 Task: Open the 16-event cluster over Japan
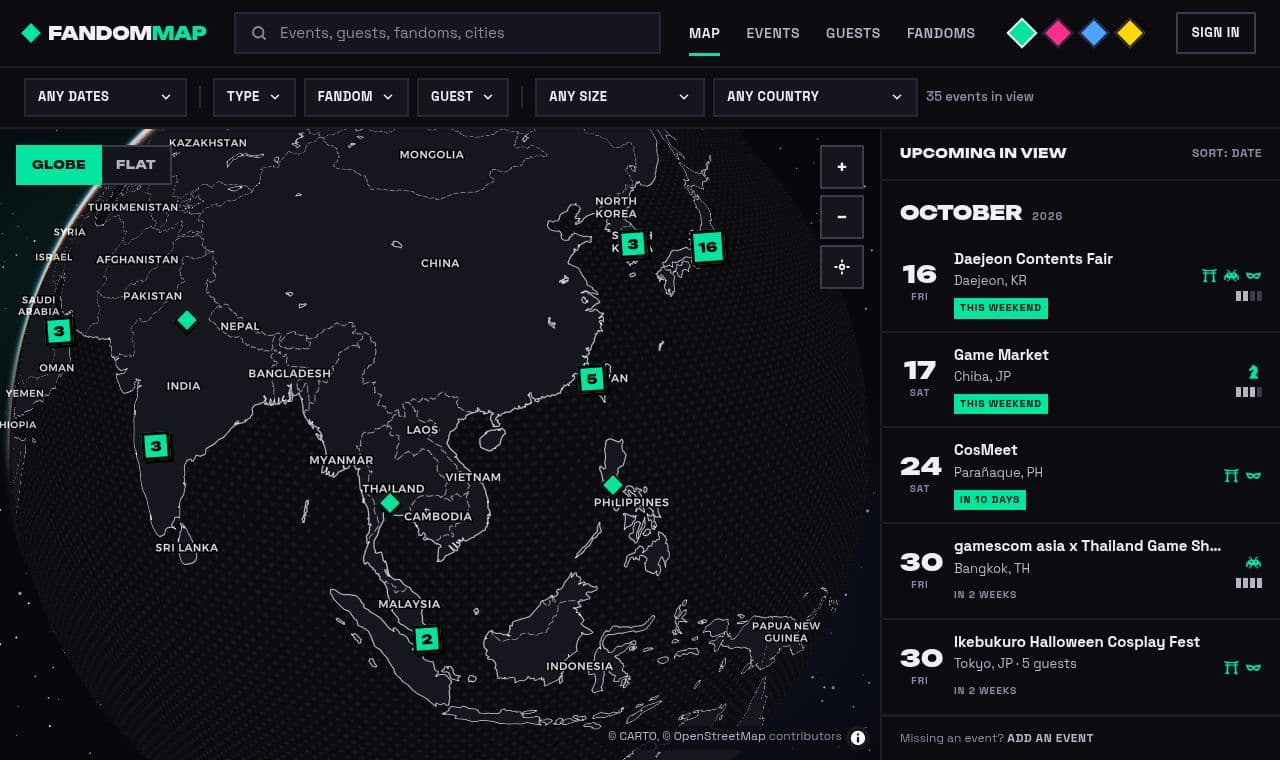click(708, 247)
